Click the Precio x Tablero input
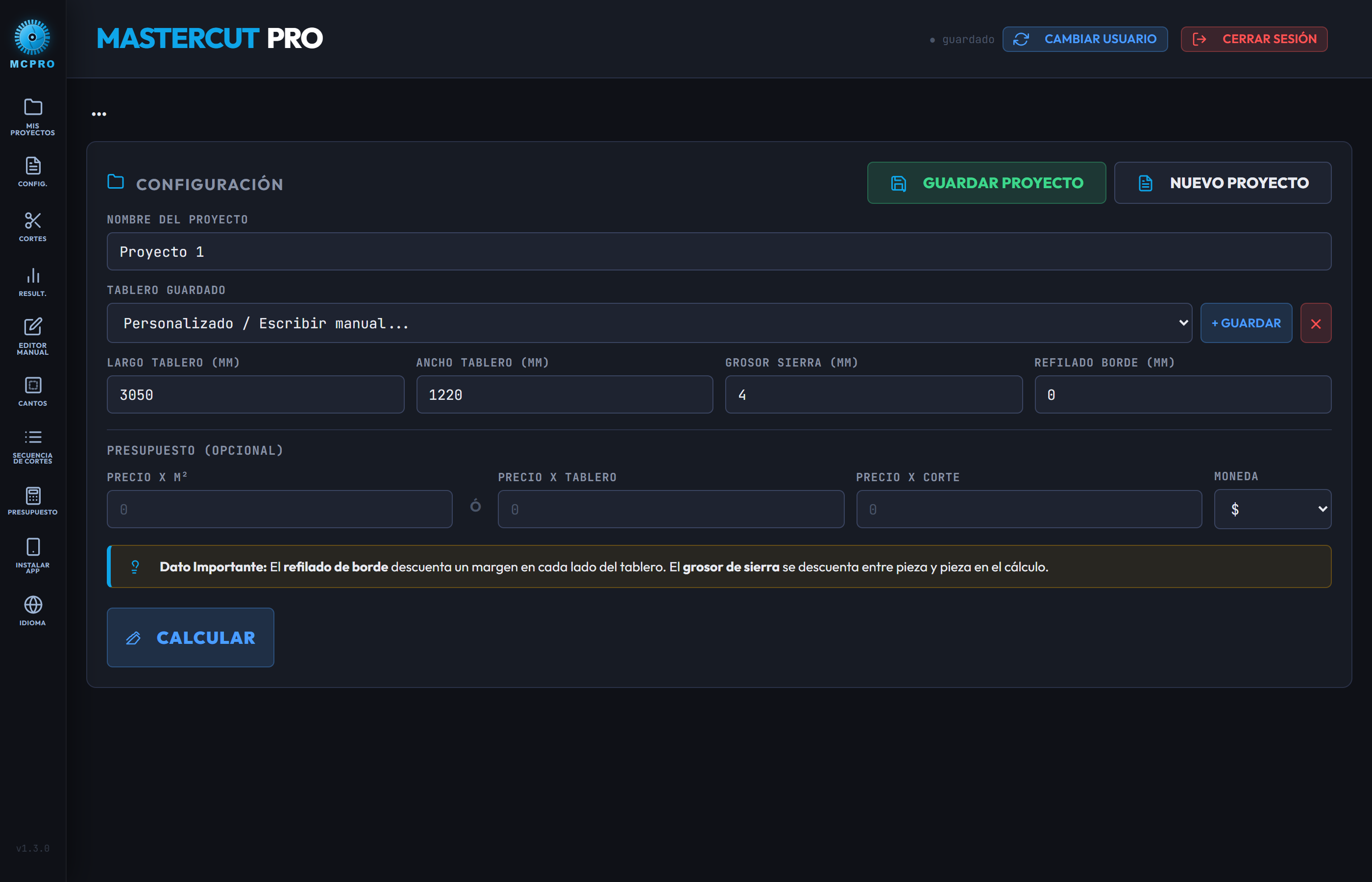This screenshot has width=1372, height=882. pos(671,509)
